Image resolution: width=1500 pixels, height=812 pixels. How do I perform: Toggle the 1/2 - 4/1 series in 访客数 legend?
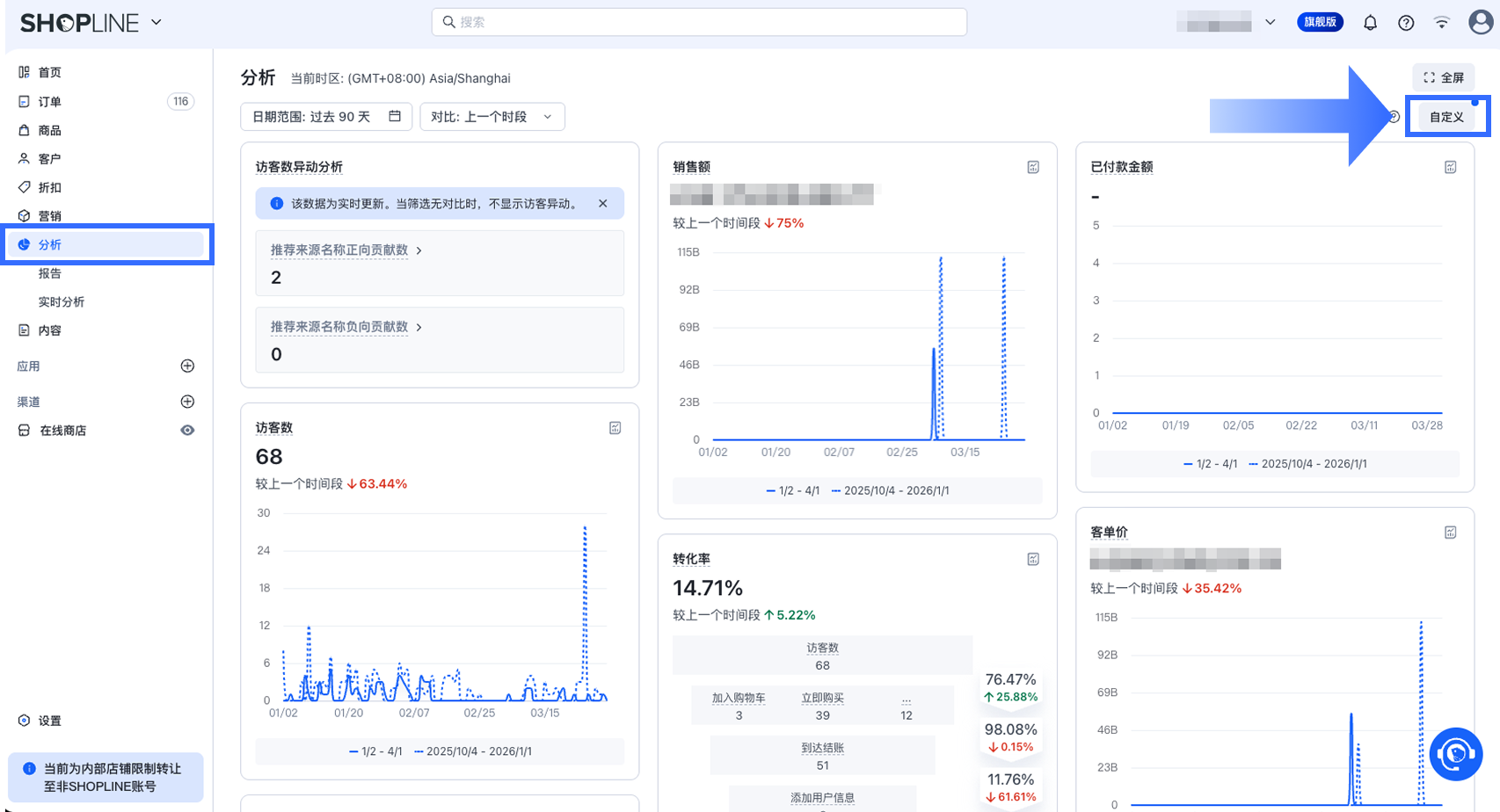click(375, 751)
